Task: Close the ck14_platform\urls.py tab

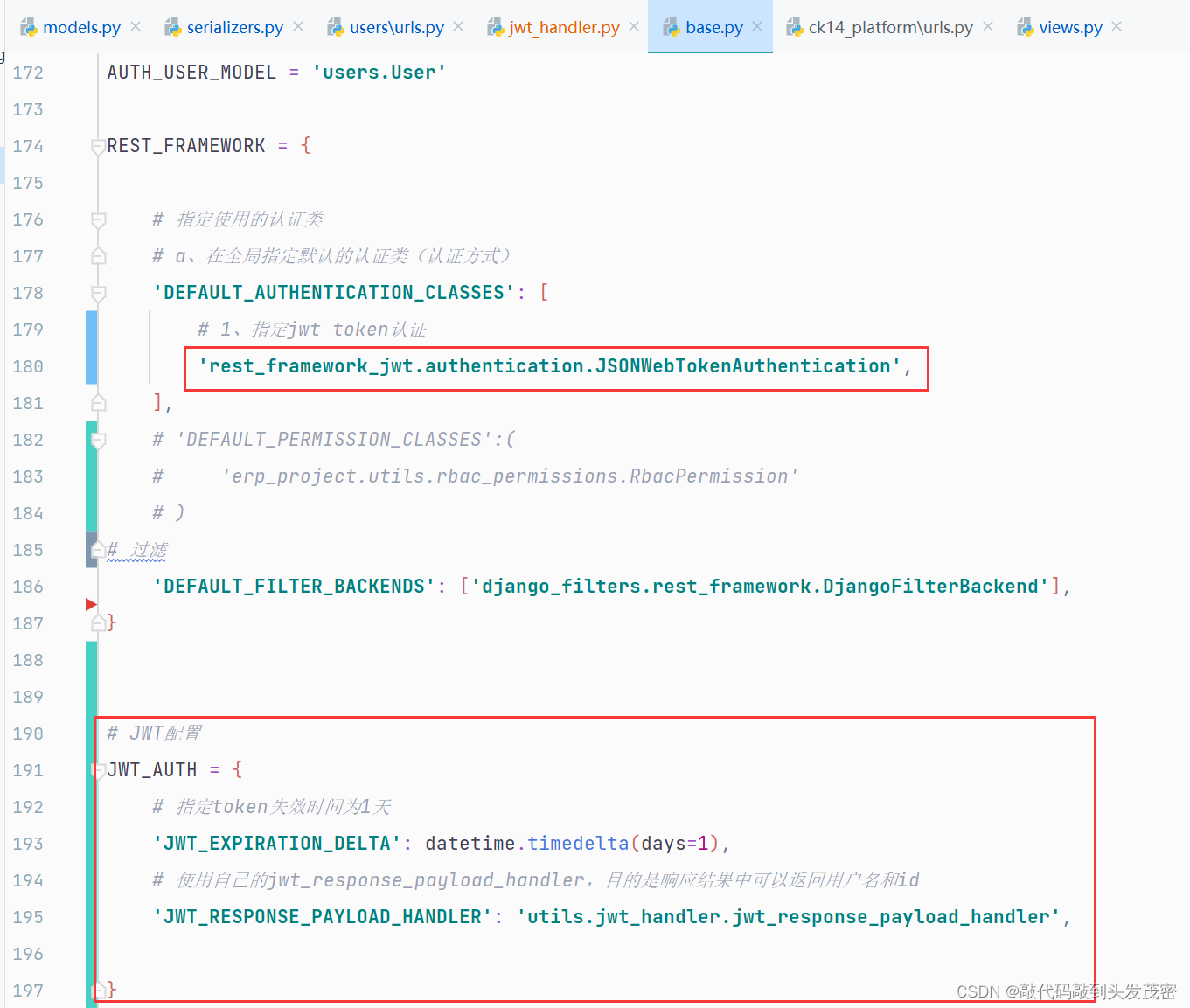Action: [x=988, y=27]
